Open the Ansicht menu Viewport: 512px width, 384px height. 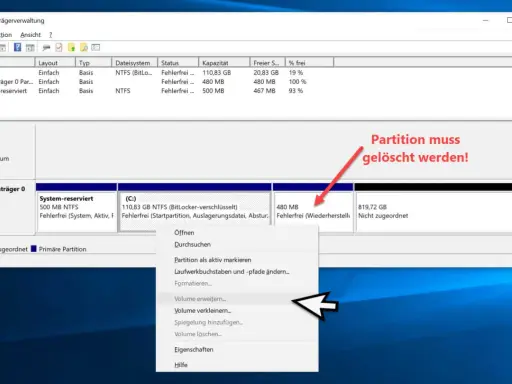pos(30,35)
